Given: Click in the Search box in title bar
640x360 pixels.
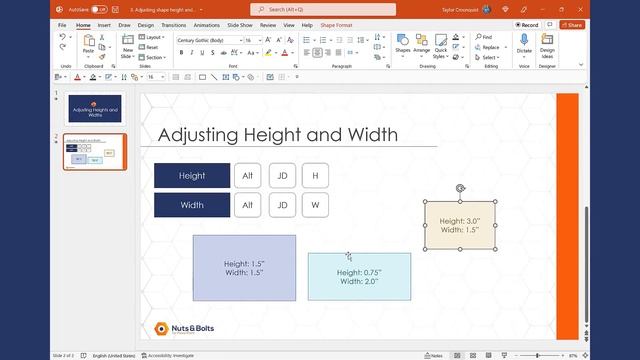Looking at the screenshot, I should [x=323, y=9].
